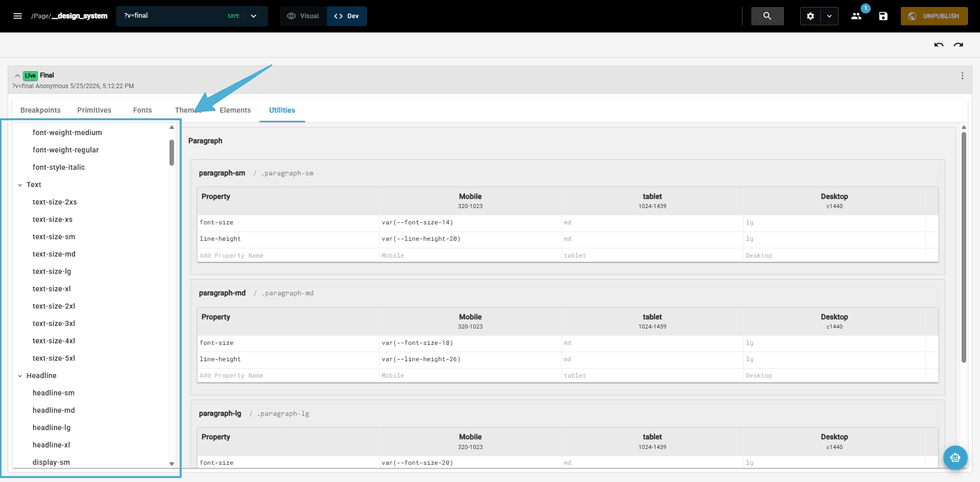Edit paragraph-lg font-size Mobile value
This screenshot has width=980, height=482.
click(470, 463)
